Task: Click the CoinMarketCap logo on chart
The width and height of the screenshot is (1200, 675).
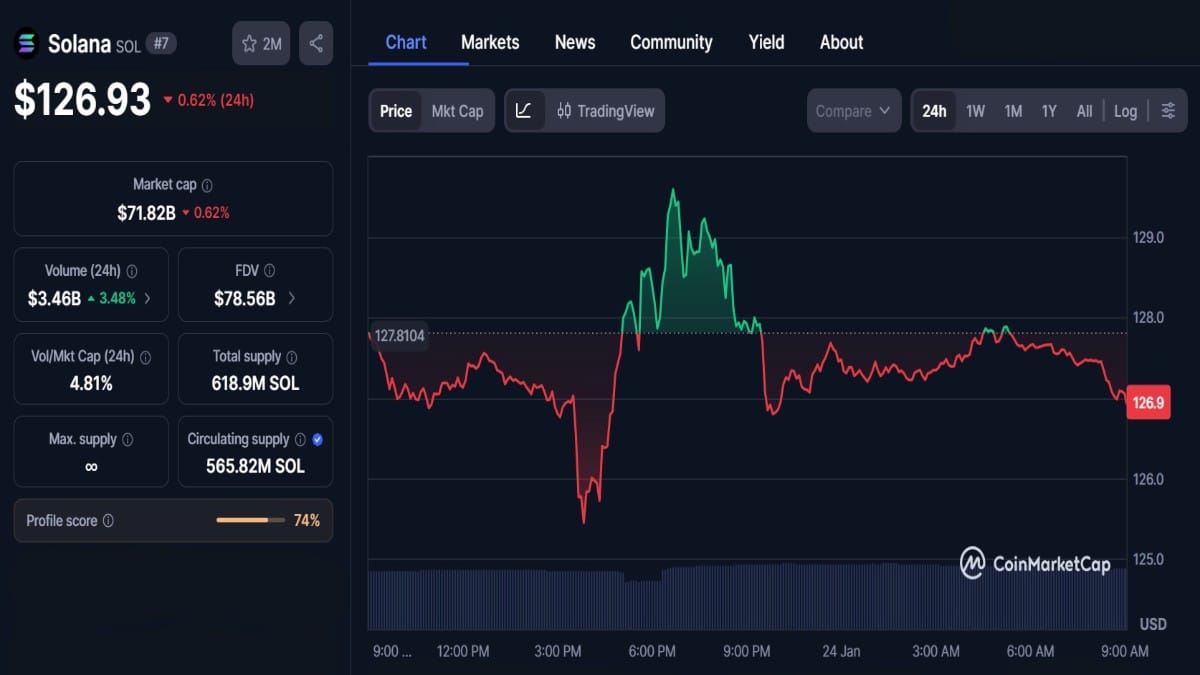Action: point(1035,563)
